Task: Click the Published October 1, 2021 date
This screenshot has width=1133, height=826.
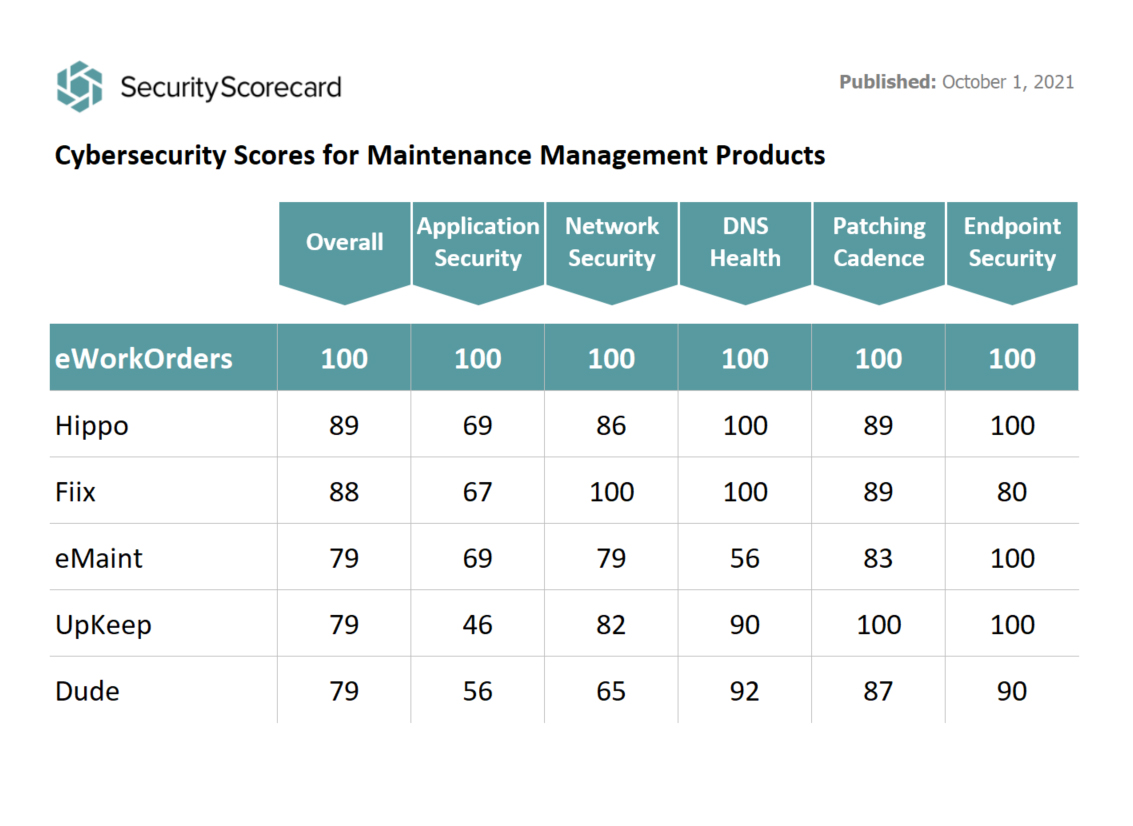Action: 956,82
